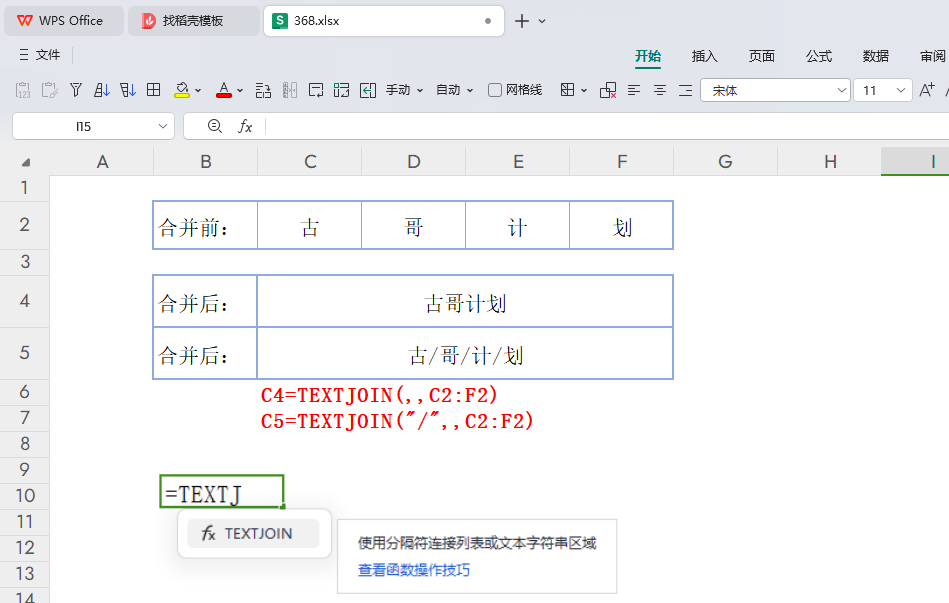Switch to the 公式 ribbon tab

[818, 56]
